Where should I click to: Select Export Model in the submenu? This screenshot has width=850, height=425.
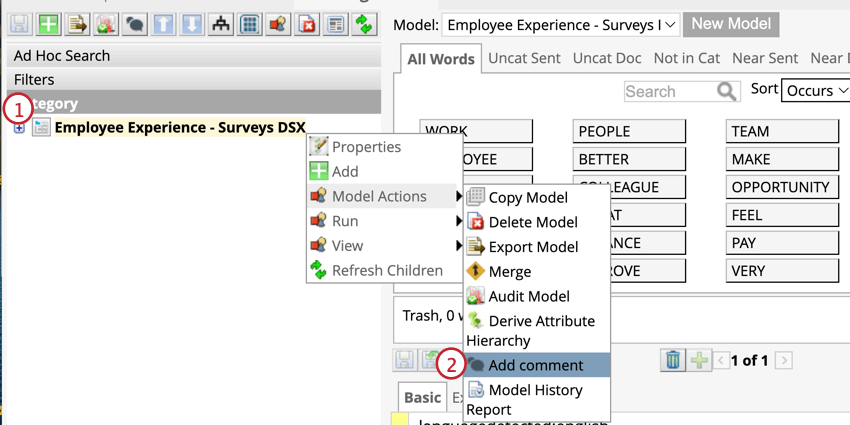(x=532, y=247)
